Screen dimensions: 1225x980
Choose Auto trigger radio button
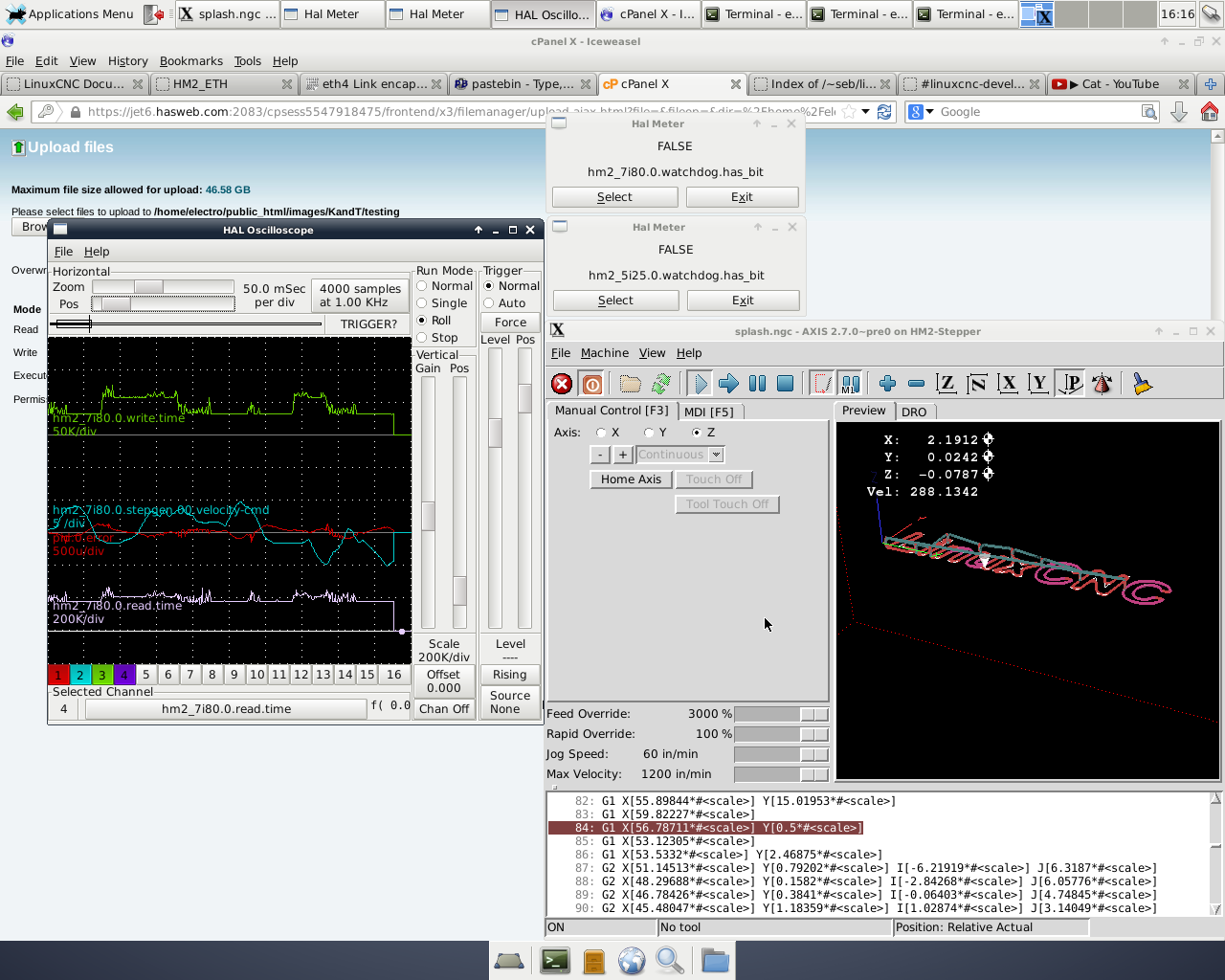point(489,303)
